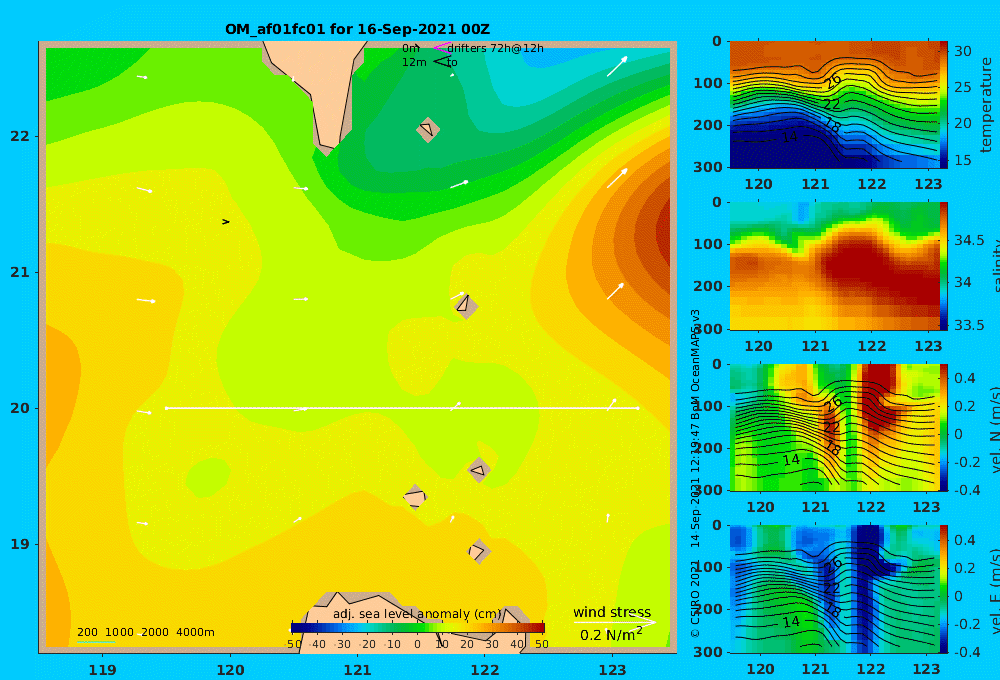Click the 'vel. N (m/s)' axis label
This screenshot has height=680, width=1000.
click(x=995, y=429)
